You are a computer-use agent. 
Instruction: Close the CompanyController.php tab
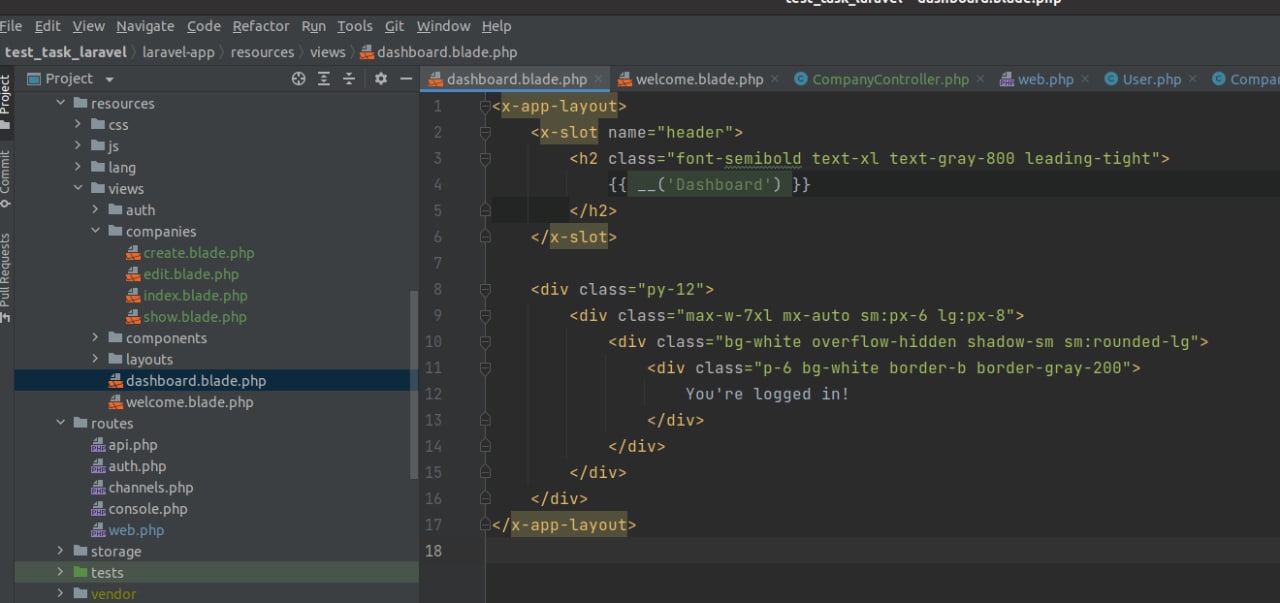click(980, 79)
